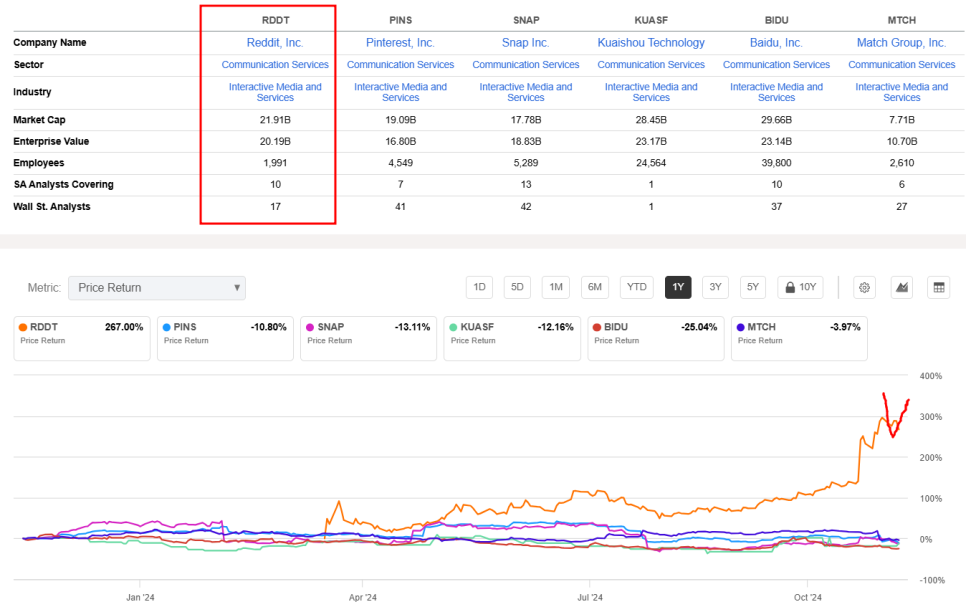The image size is (966, 612).
Task: Click the Employees row label
Action: [x=39, y=163]
